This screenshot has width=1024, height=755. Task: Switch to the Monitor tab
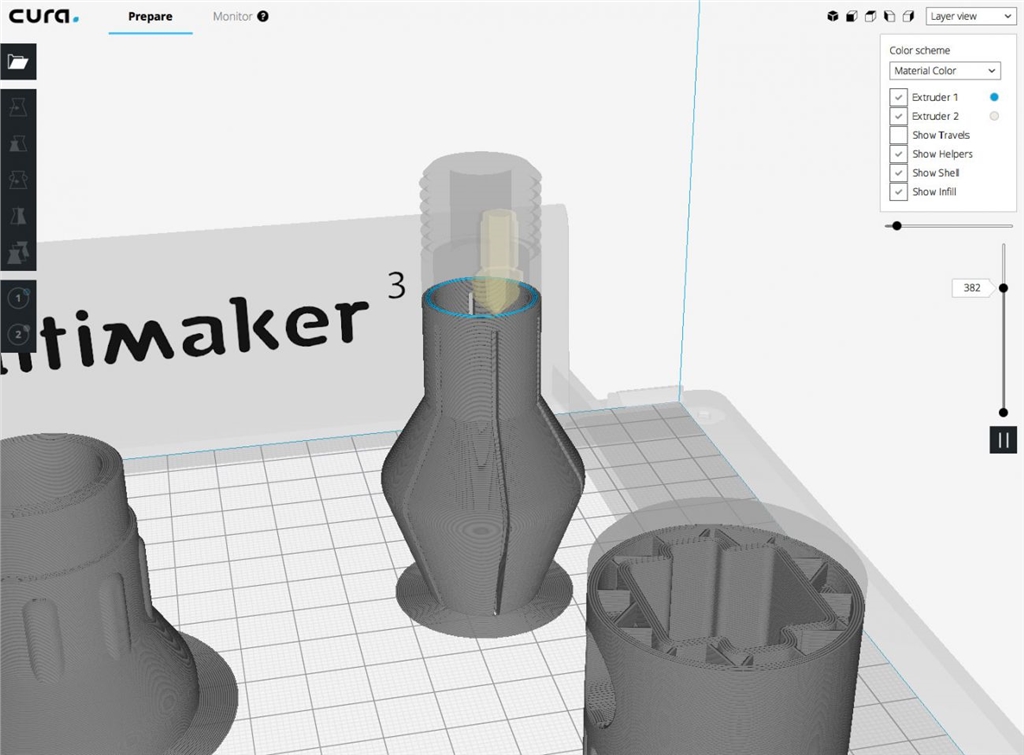[232, 17]
